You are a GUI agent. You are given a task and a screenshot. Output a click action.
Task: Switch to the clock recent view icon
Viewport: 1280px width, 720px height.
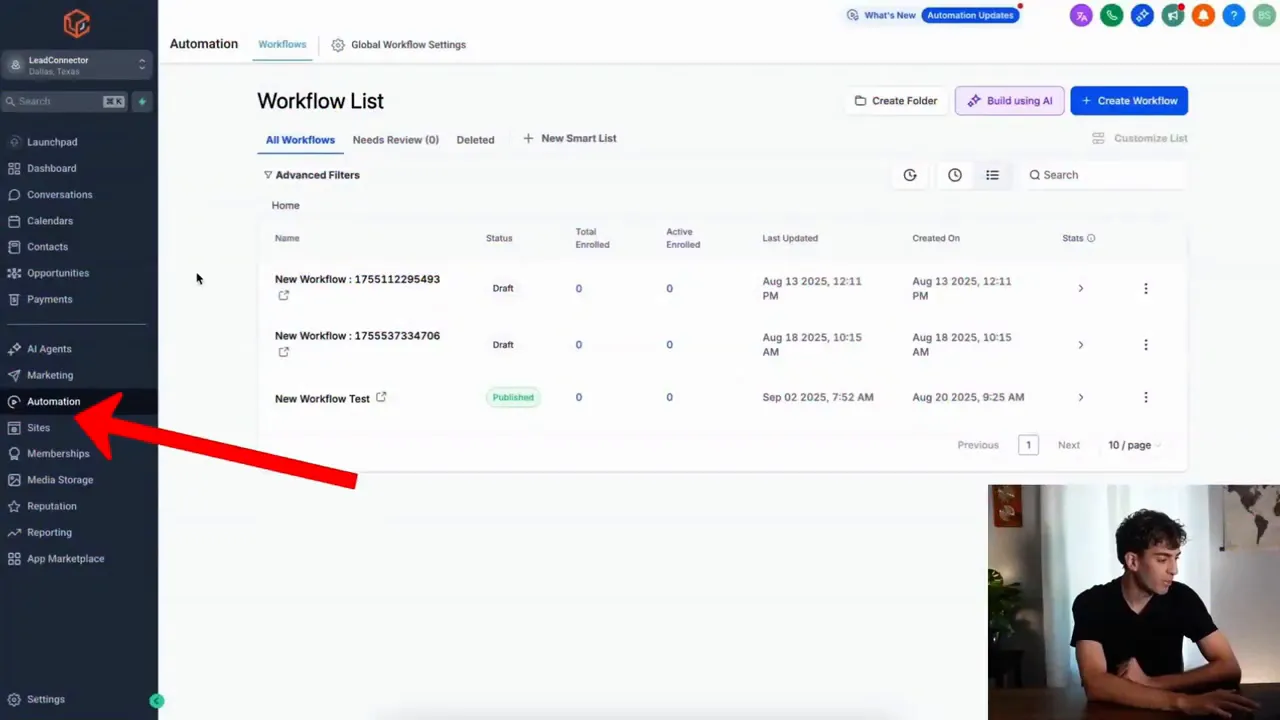955,175
